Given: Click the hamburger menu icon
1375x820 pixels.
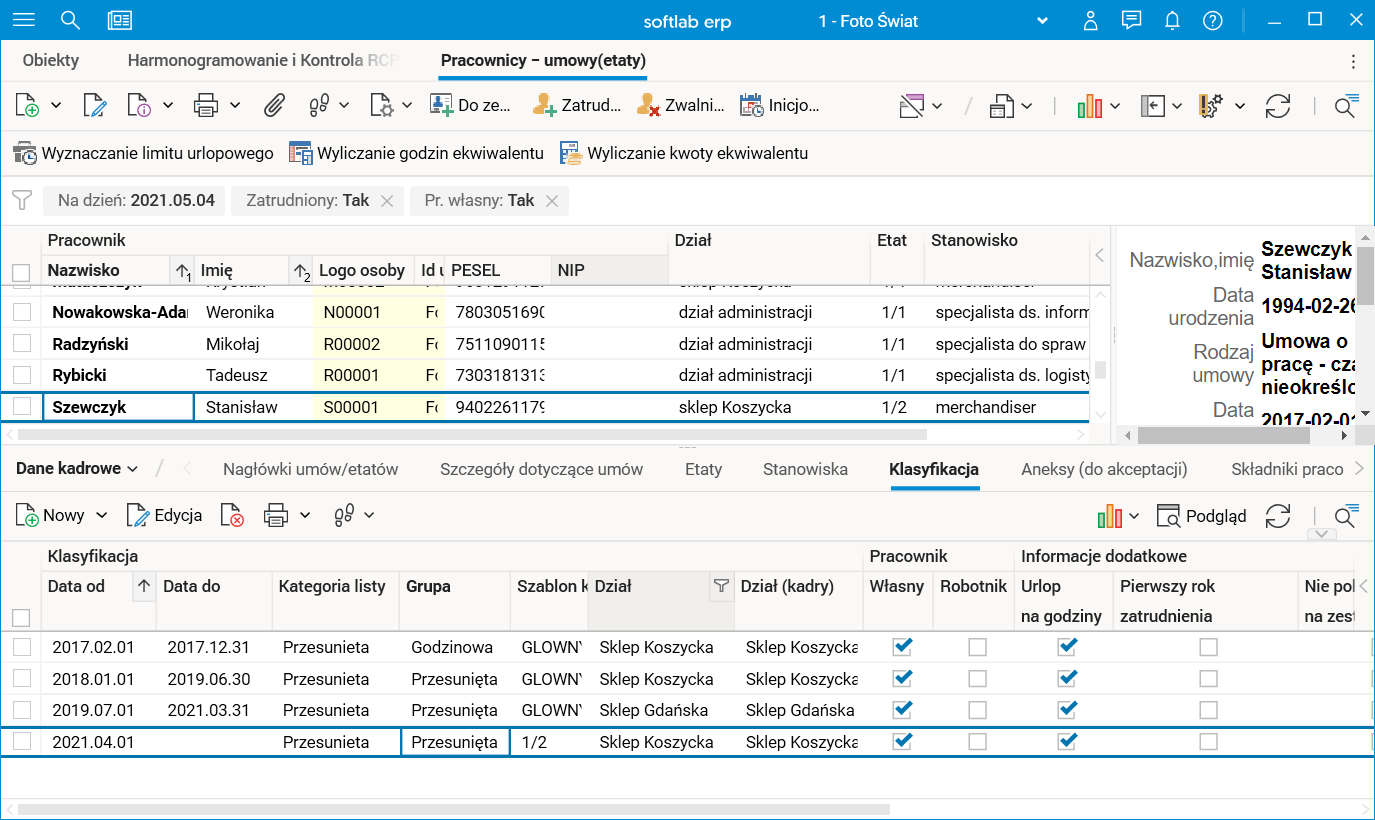Looking at the screenshot, I should coord(24,20).
